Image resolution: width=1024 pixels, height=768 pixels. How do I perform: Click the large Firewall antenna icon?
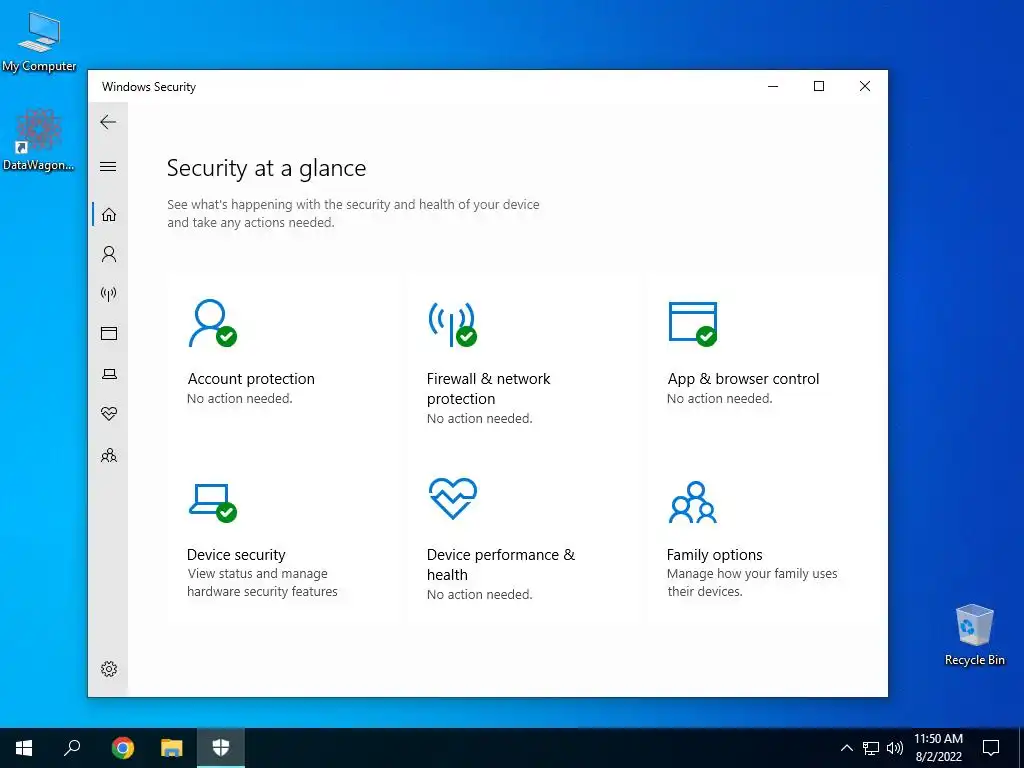(452, 324)
